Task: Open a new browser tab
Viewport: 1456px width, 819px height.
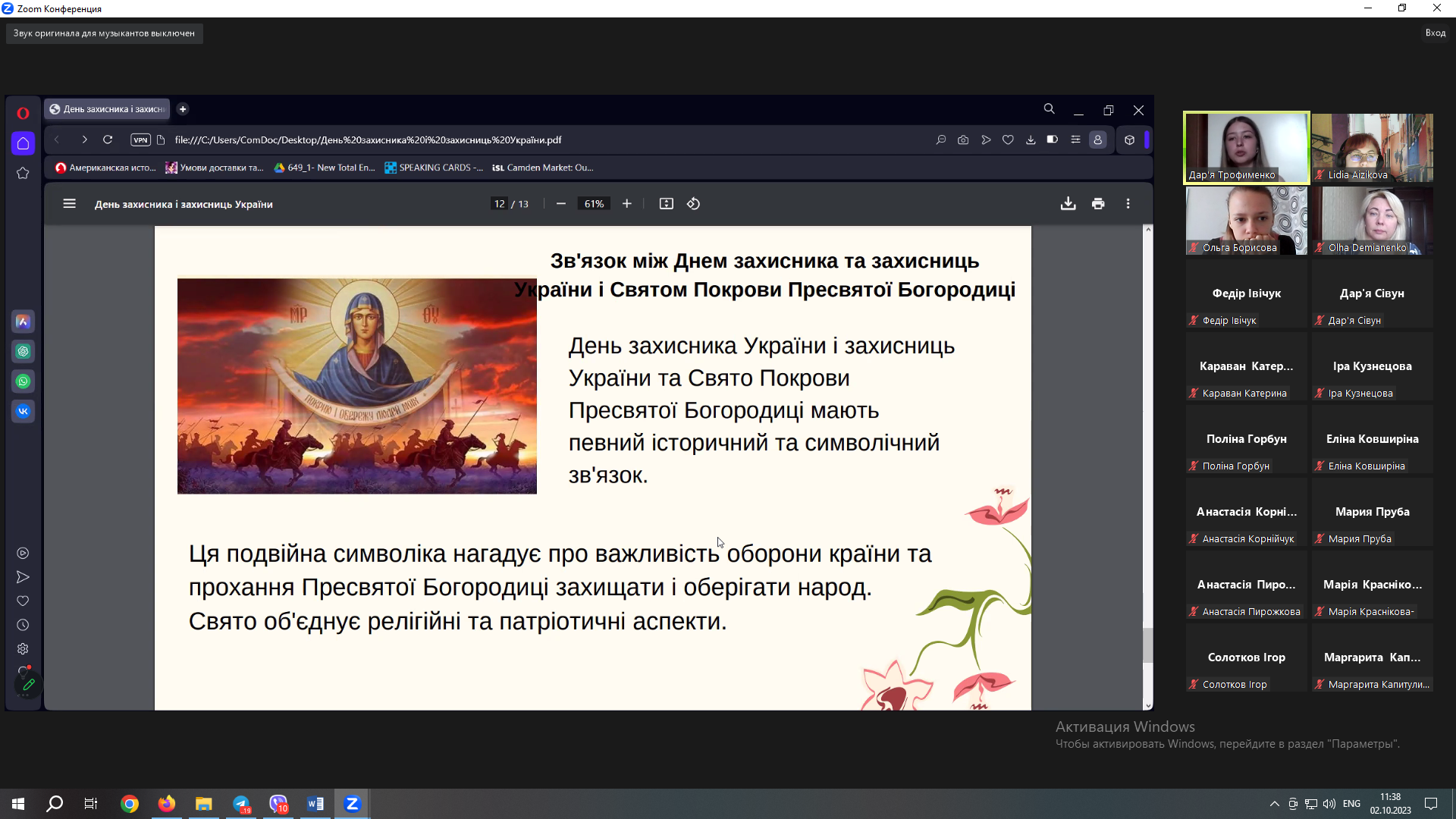Action: [x=183, y=109]
